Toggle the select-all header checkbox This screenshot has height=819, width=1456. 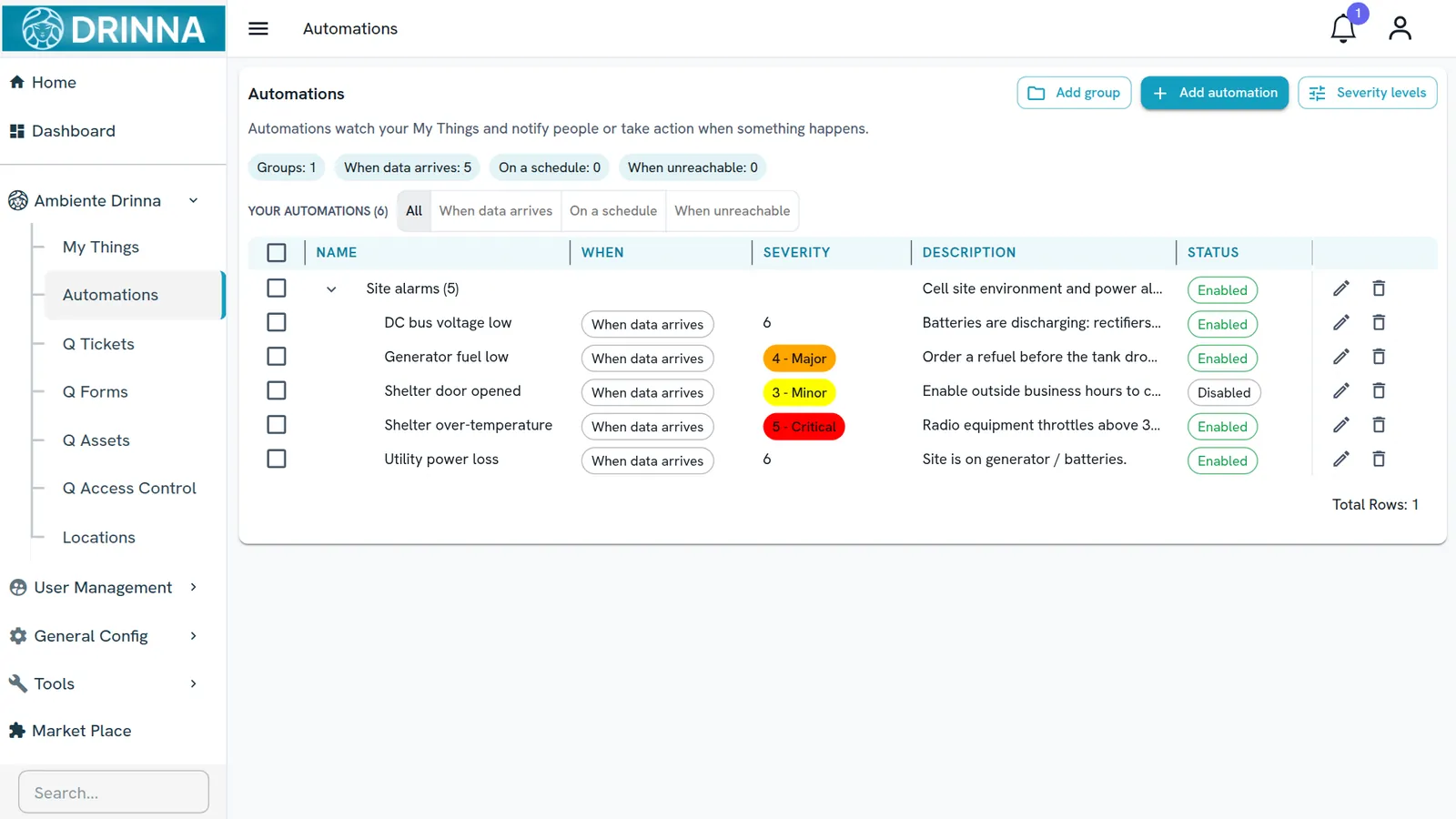(x=277, y=253)
